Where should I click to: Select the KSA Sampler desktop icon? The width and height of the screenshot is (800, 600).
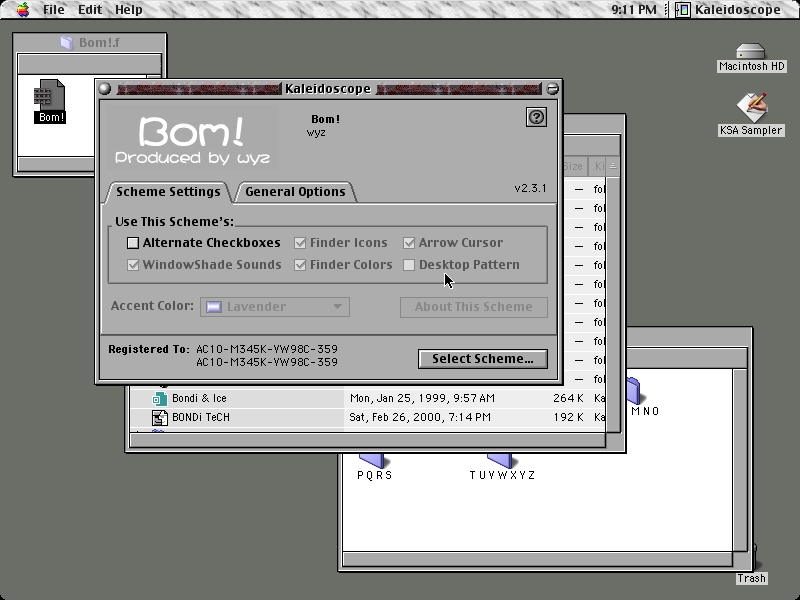[751, 115]
